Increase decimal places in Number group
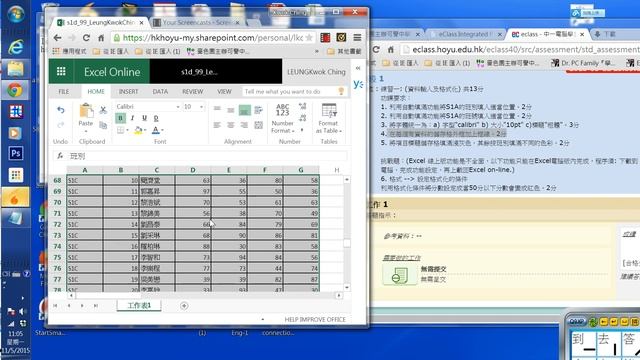Screen dimensions: 640x360 [x=302, y=107]
